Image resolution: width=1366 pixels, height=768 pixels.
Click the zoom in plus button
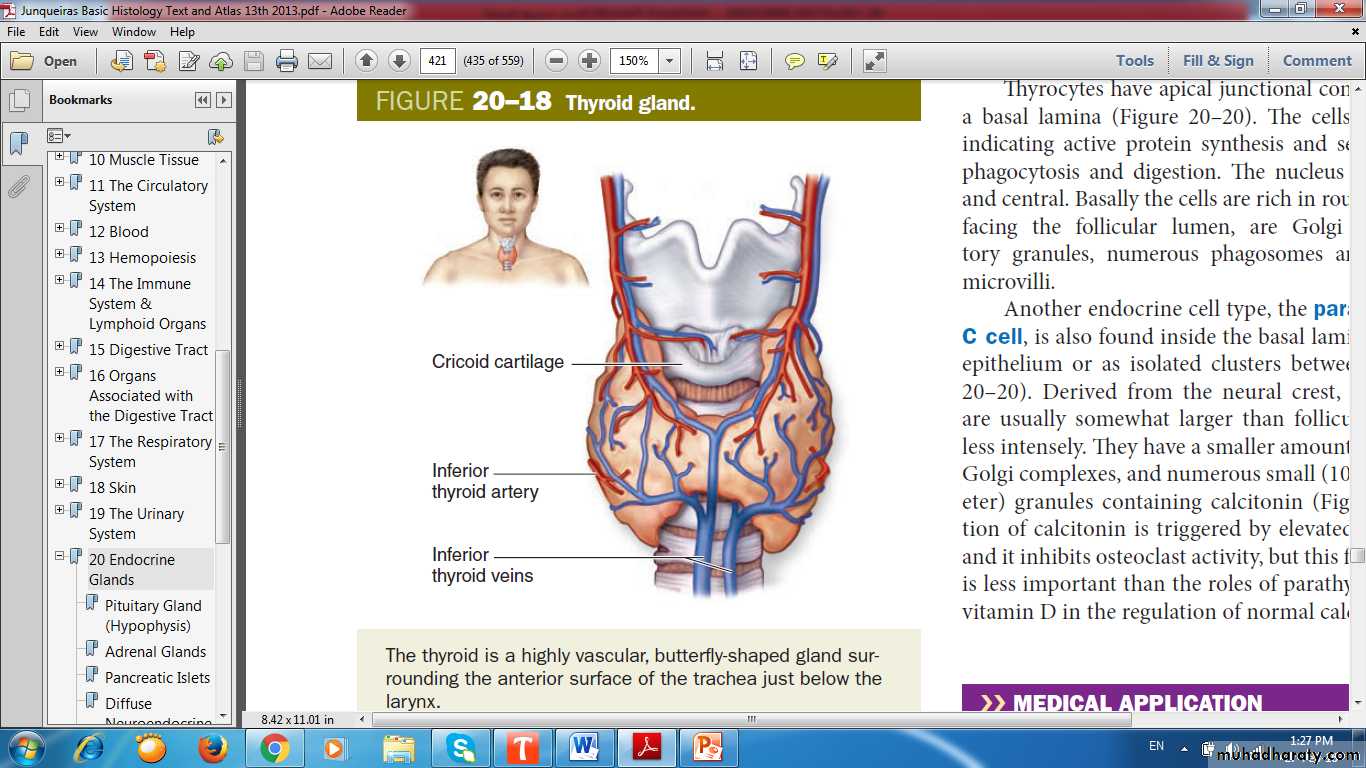(590, 61)
